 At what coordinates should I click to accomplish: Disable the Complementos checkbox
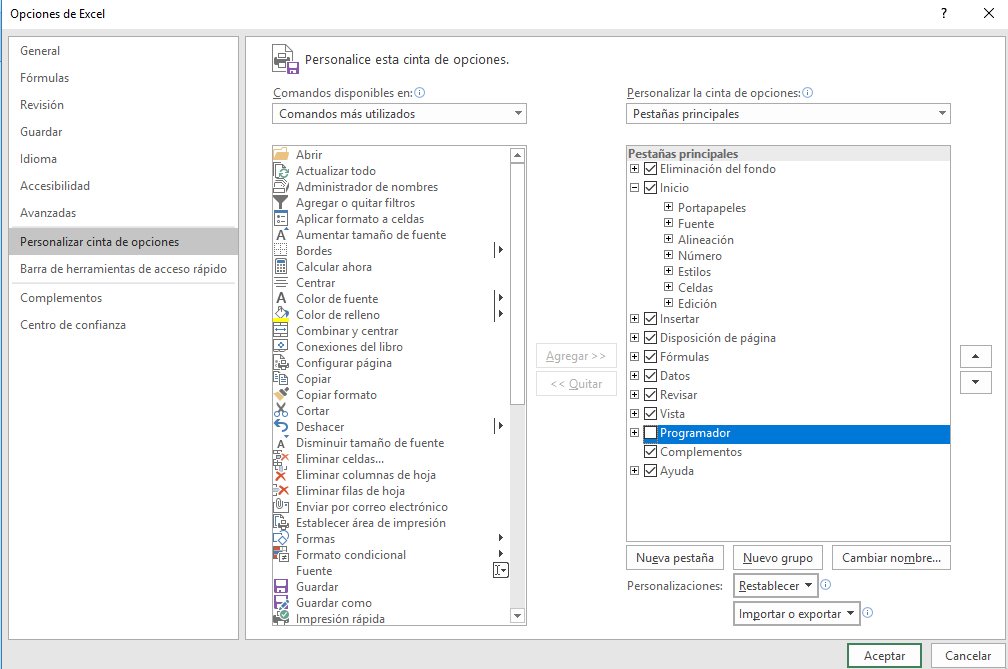(x=650, y=452)
